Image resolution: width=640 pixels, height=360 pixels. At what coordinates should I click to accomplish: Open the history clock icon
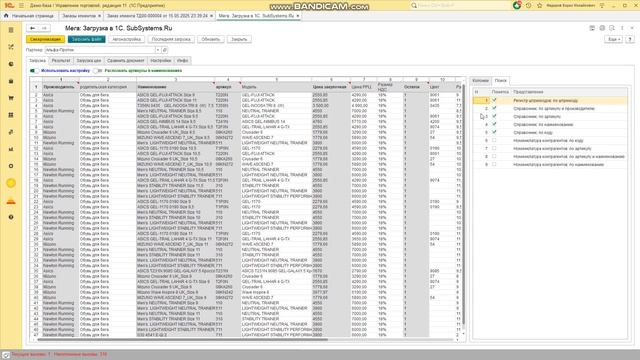[529, 5]
